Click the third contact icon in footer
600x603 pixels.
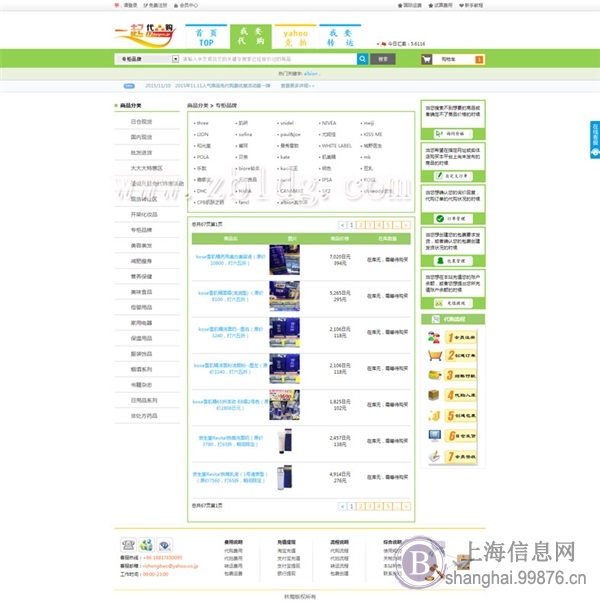165,545
